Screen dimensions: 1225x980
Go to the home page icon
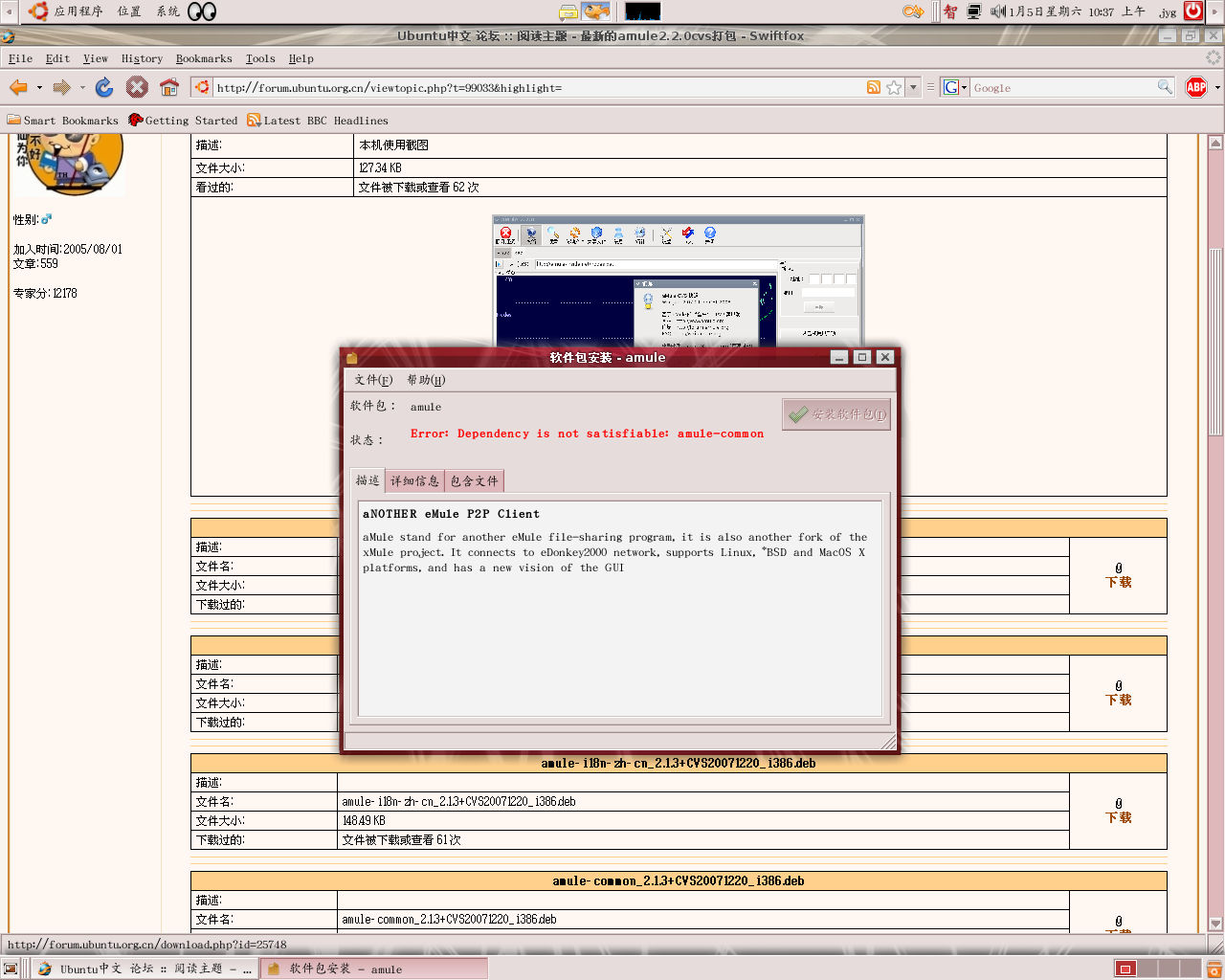[x=169, y=88]
